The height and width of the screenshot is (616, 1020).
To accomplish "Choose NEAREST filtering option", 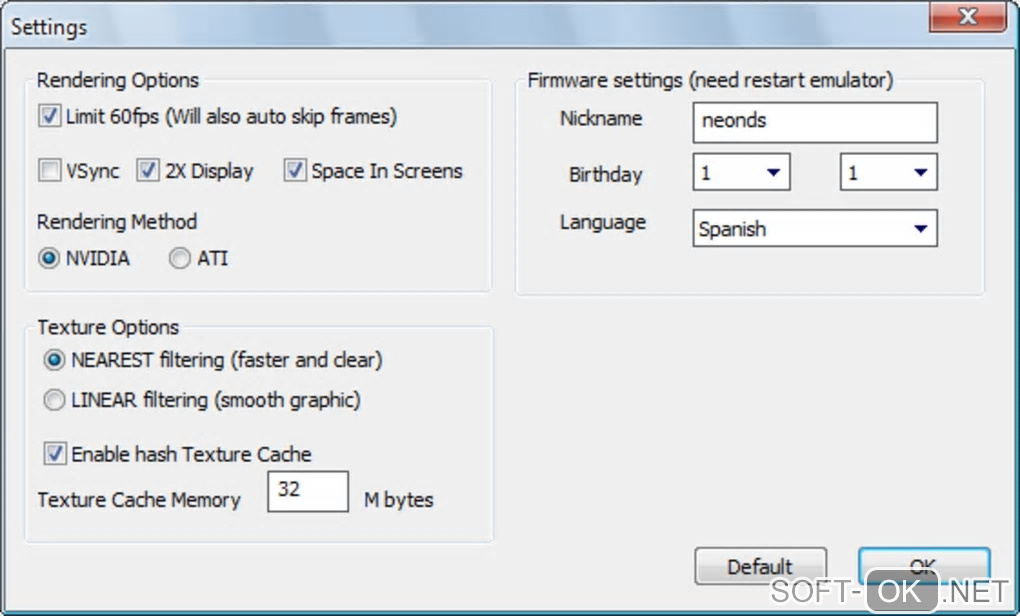I will pos(55,360).
